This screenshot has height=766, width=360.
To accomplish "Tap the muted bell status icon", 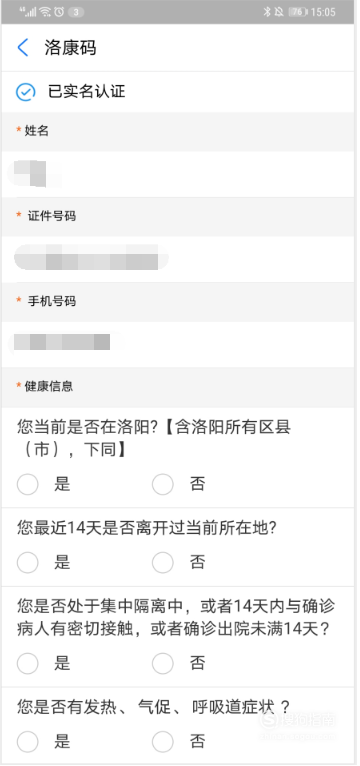I will 279,12.
